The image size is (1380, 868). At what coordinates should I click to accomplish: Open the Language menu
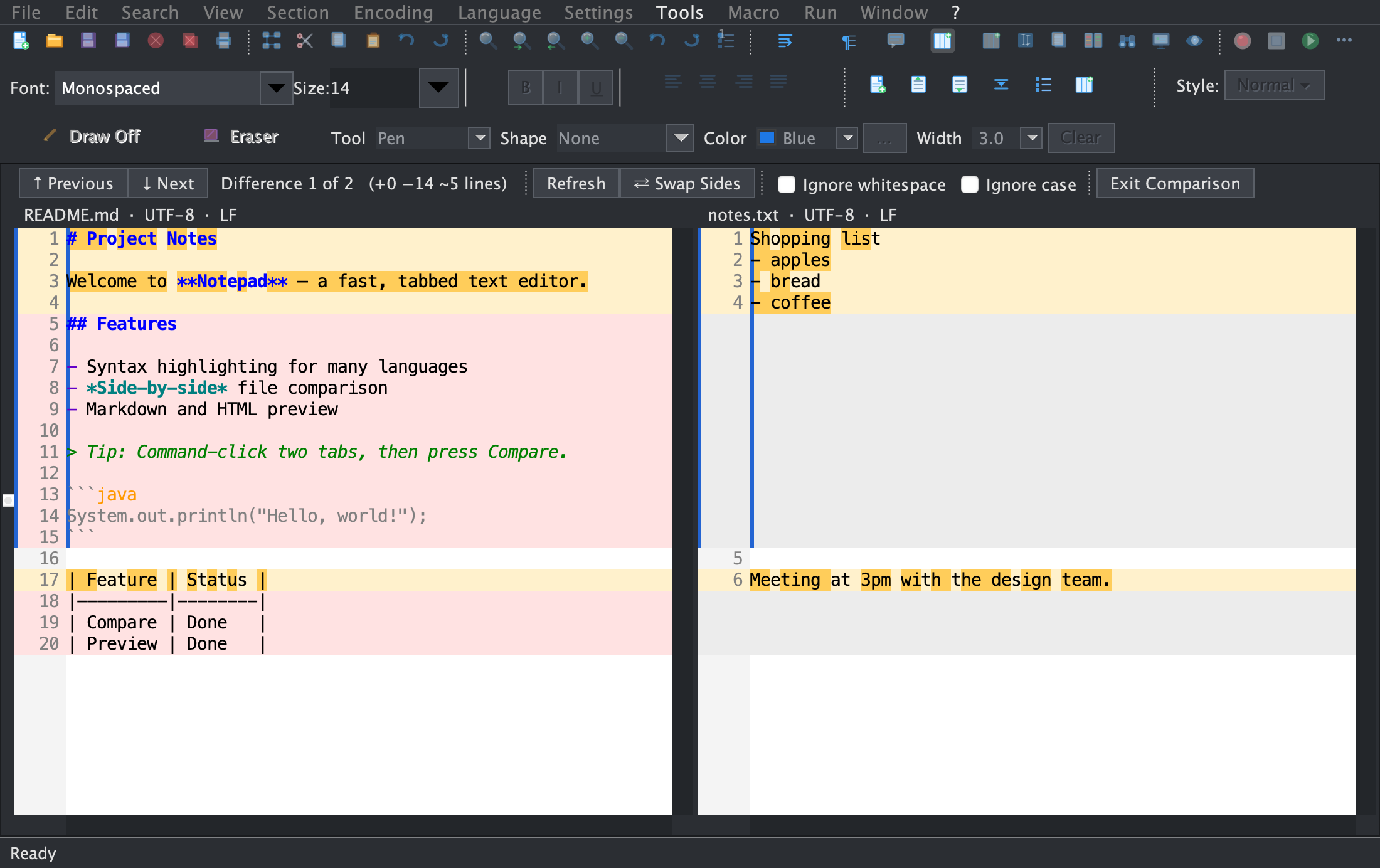tap(499, 12)
